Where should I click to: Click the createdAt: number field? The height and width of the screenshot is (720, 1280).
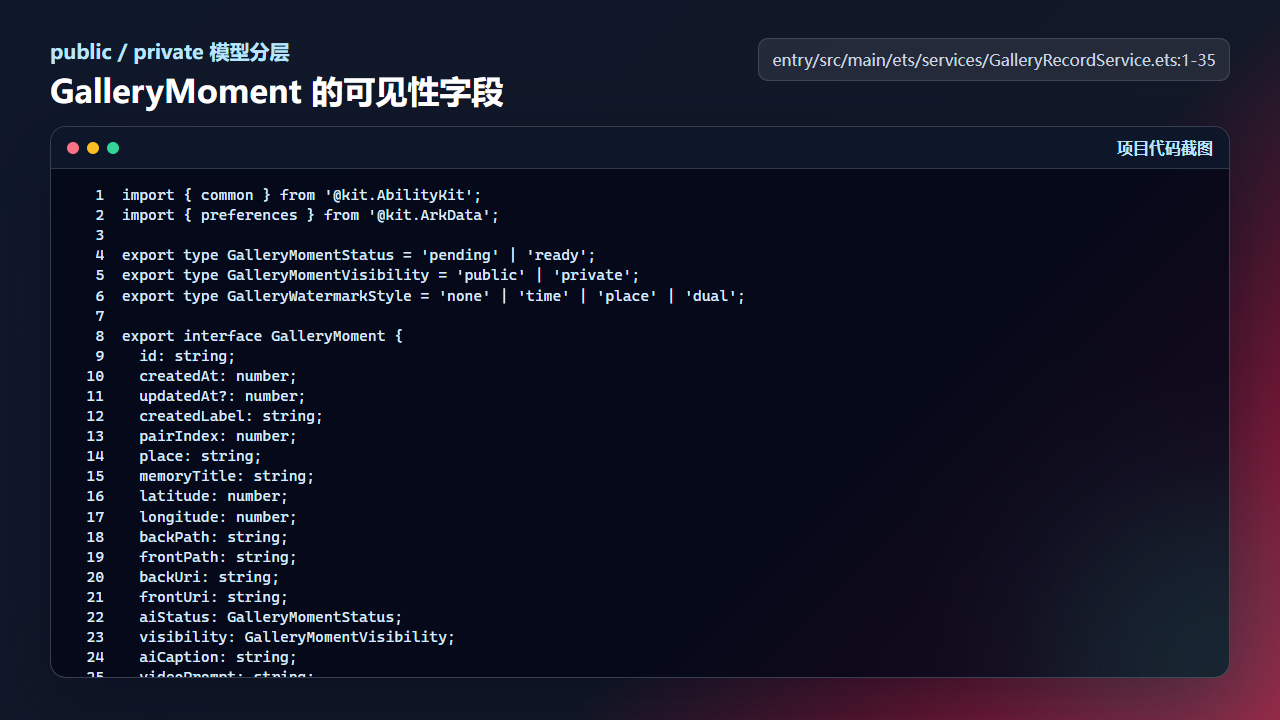(218, 376)
